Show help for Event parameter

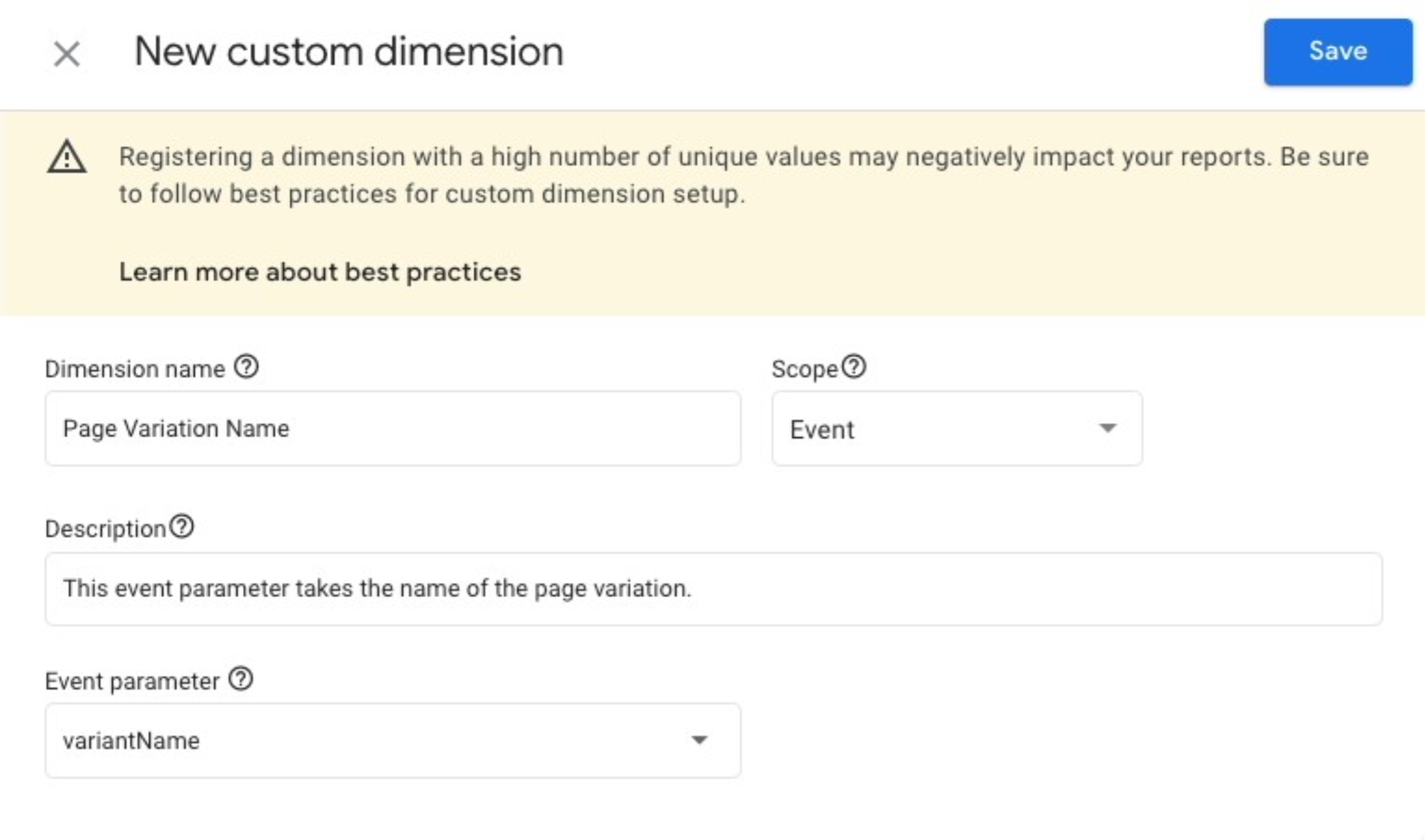point(241,679)
